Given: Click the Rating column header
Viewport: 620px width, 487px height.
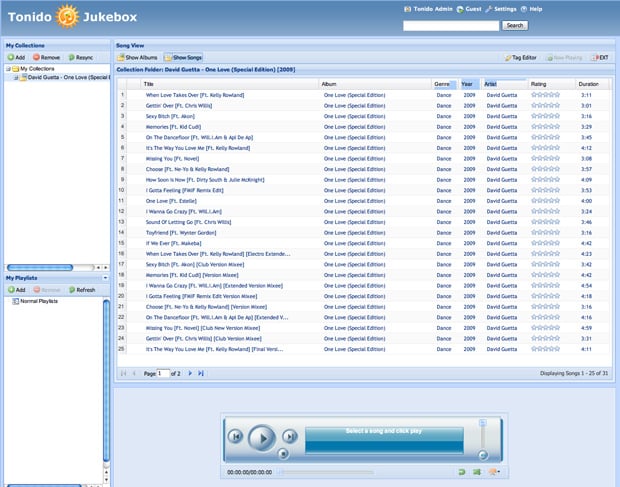Looking at the screenshot, I should 552,84.
